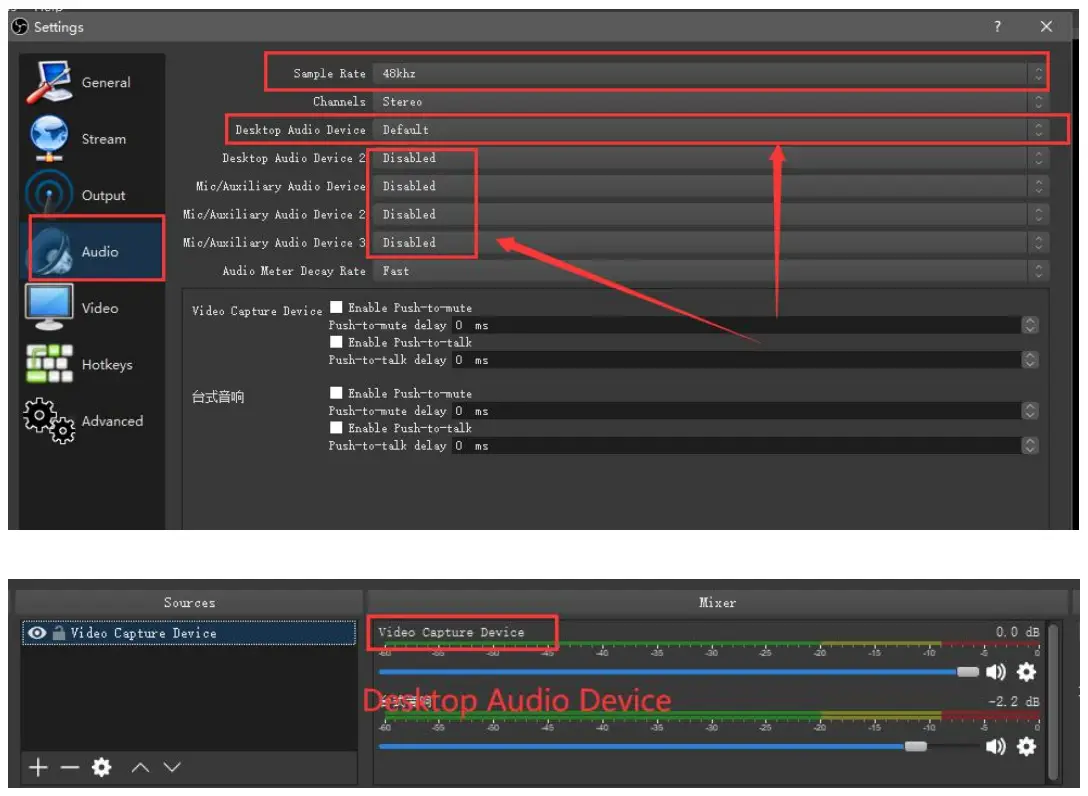The height and width of the screenshot is (796, 1088).
Task: Open source properties gear in Sources panel
Action: click(101, 767)
